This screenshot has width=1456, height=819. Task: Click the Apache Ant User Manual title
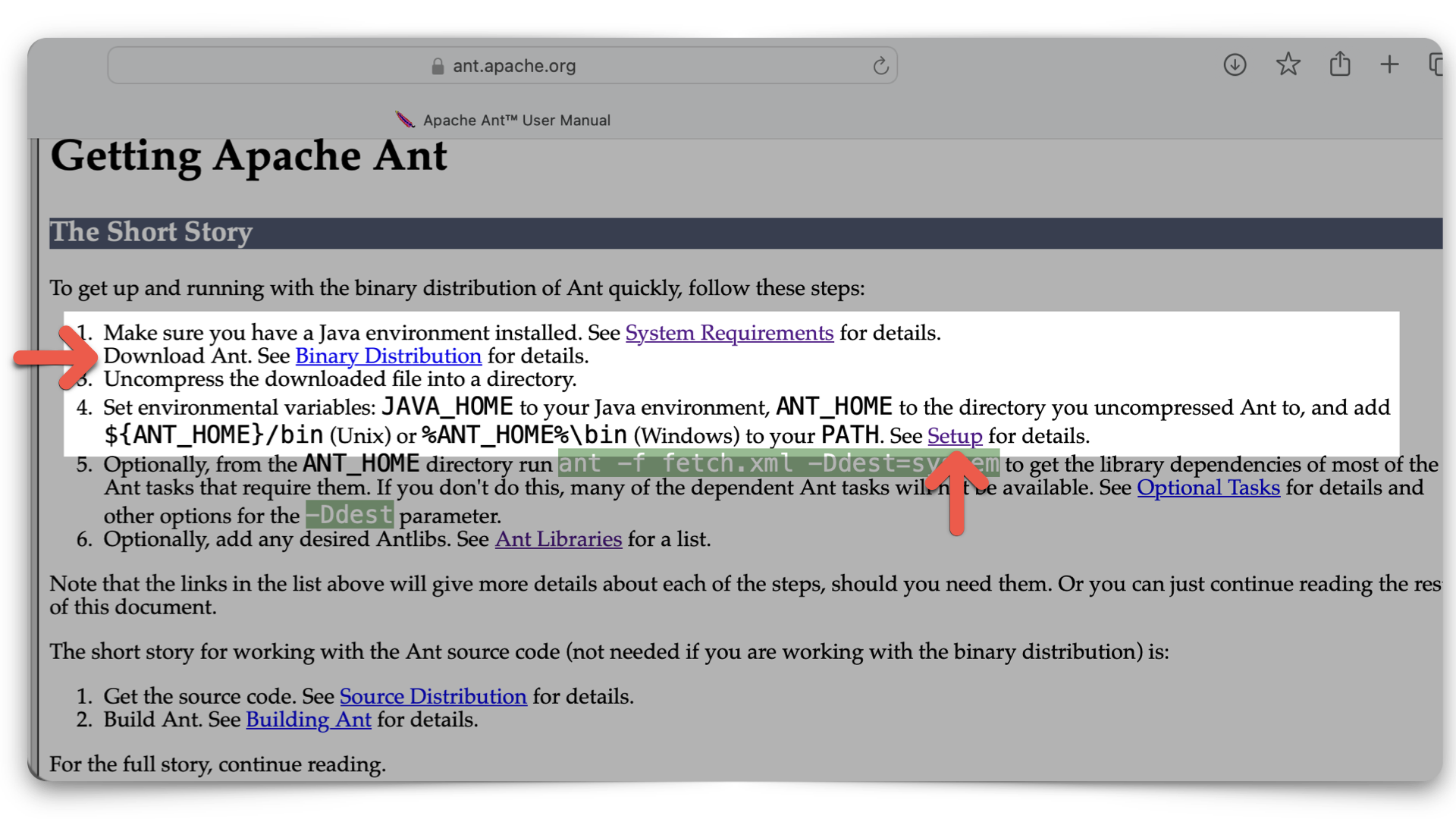point(517,120)
